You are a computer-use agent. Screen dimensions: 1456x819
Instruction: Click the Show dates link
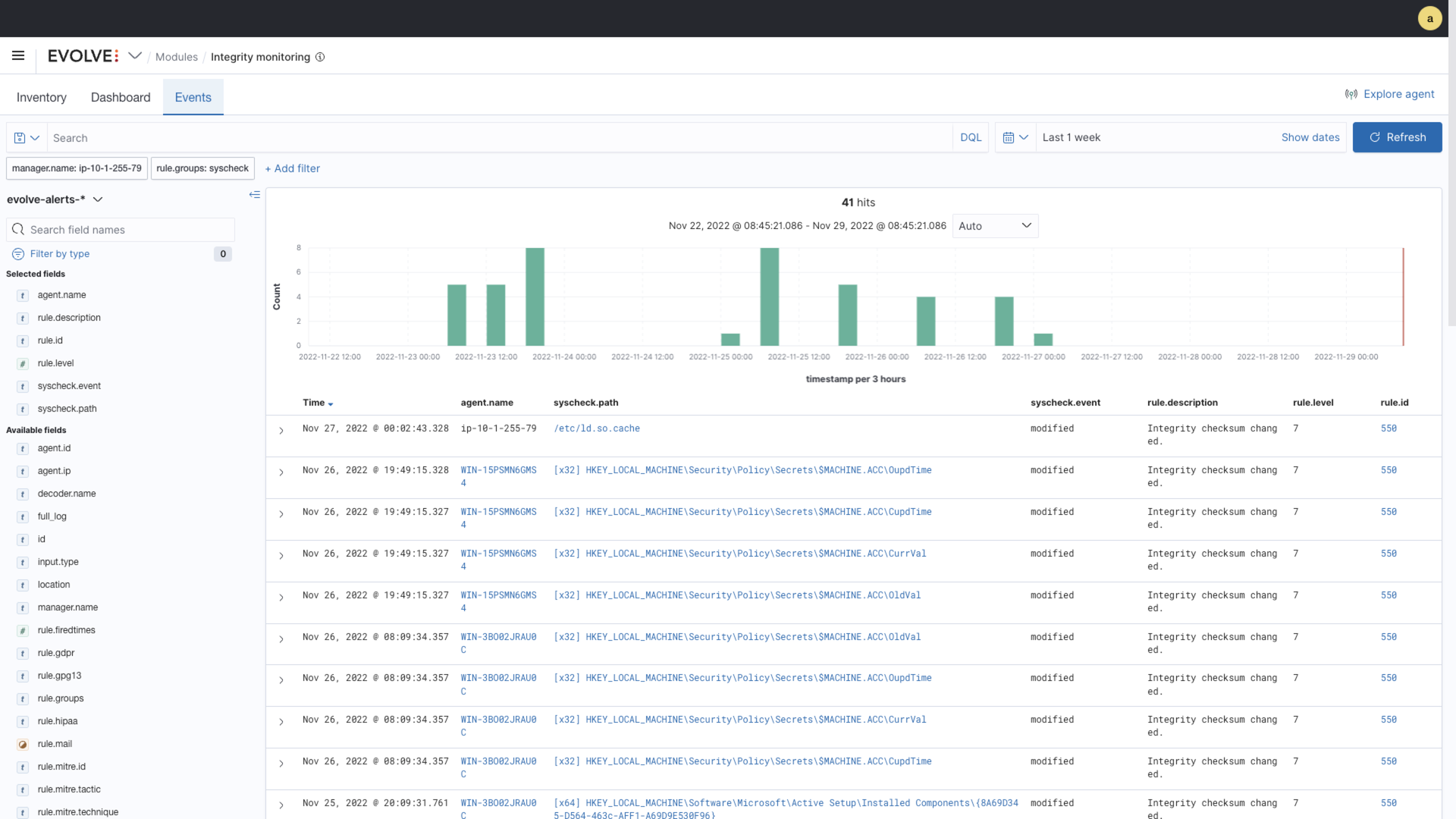tap(1310, 137)
